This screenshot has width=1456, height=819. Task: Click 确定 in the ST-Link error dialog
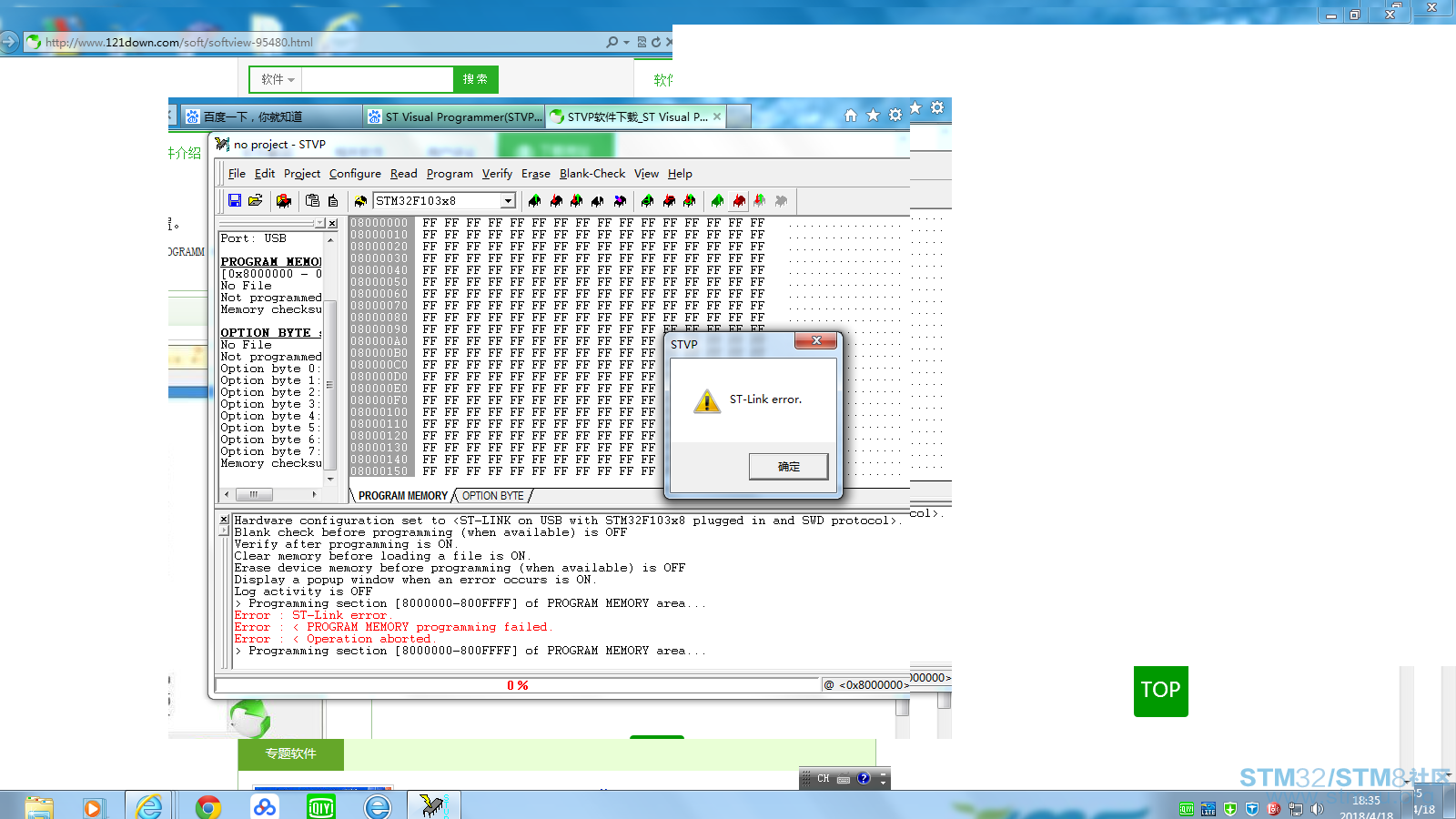click(x=788, y=467)
